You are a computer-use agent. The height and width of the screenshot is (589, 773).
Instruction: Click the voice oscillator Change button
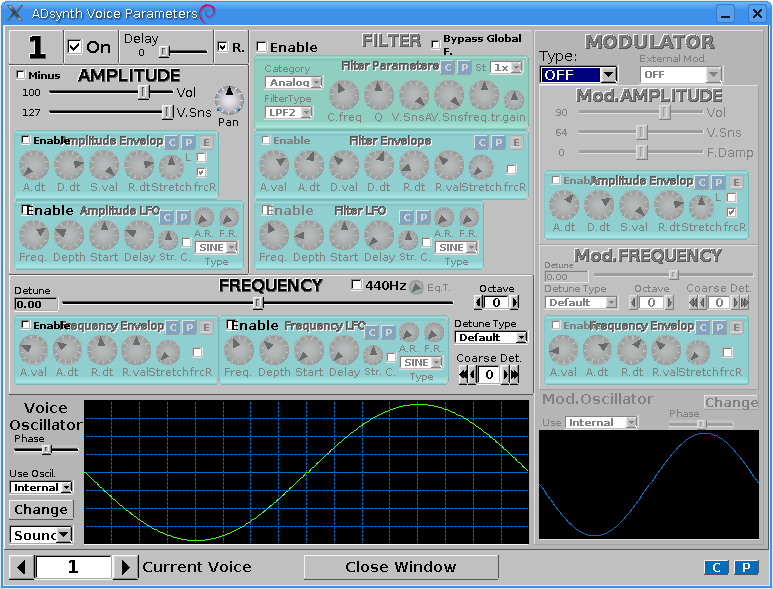[x=41, y=510]
